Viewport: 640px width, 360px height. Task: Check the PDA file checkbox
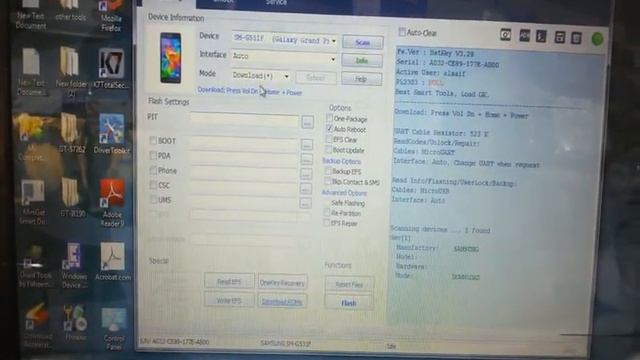[x=153, y=156]
